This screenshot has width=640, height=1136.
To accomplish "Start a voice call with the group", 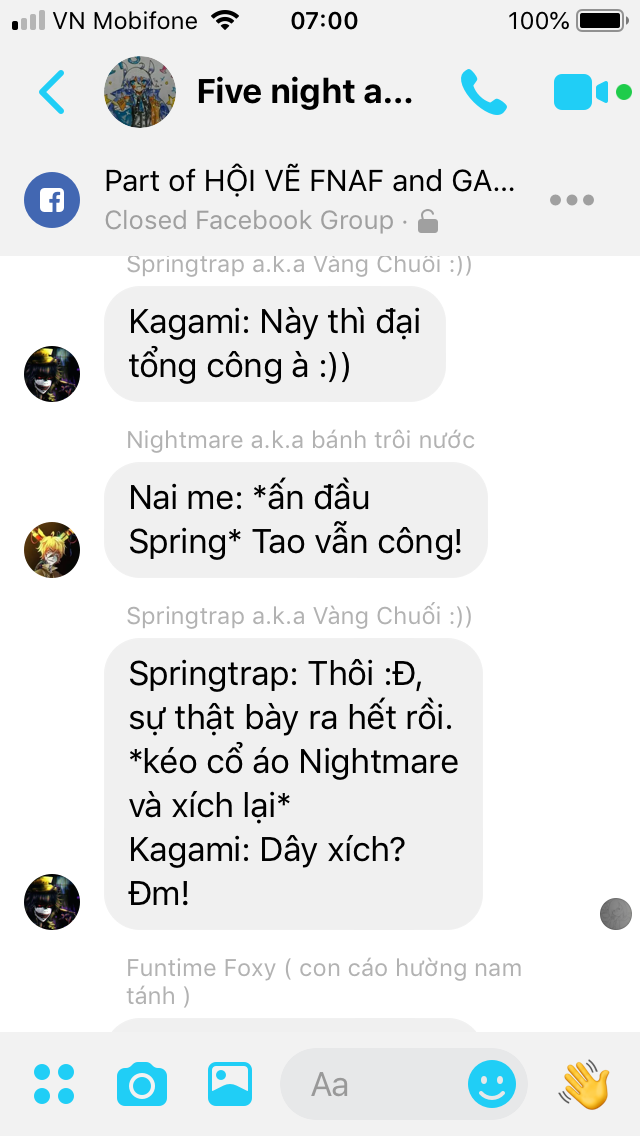I will click(483, 92).
